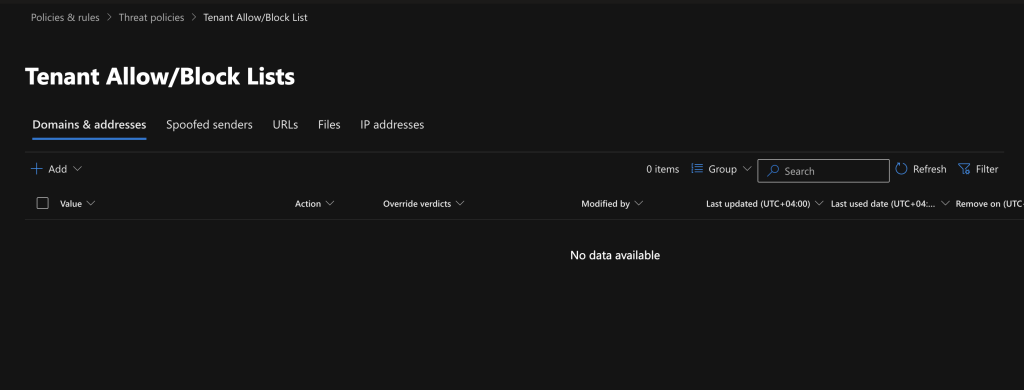Screen dimensions: 1024x390
Task: Click the plus icon beside Add
Action: pyautogui.click(x=37, y=169)
